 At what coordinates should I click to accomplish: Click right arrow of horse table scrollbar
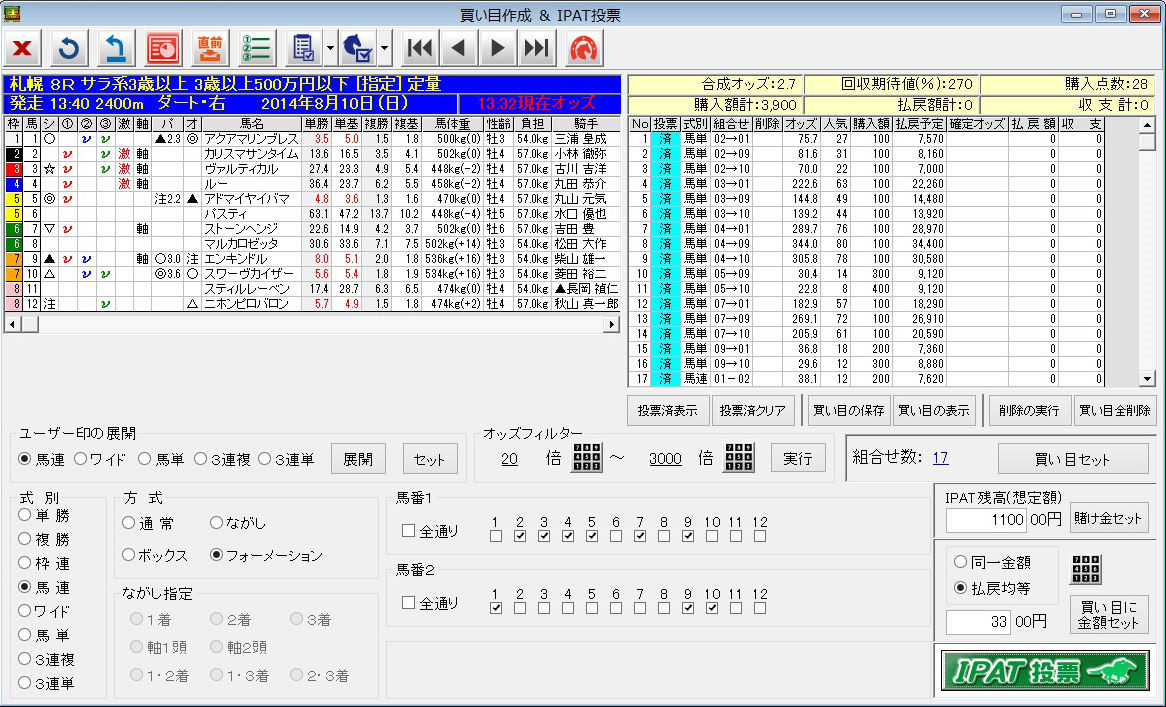611,324
